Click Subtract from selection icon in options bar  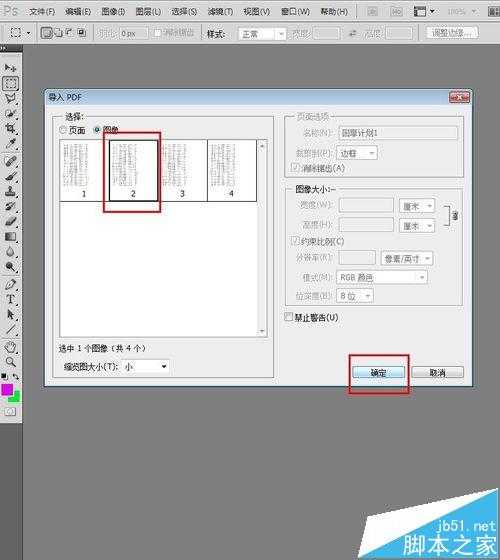click(x=70, y=33)
